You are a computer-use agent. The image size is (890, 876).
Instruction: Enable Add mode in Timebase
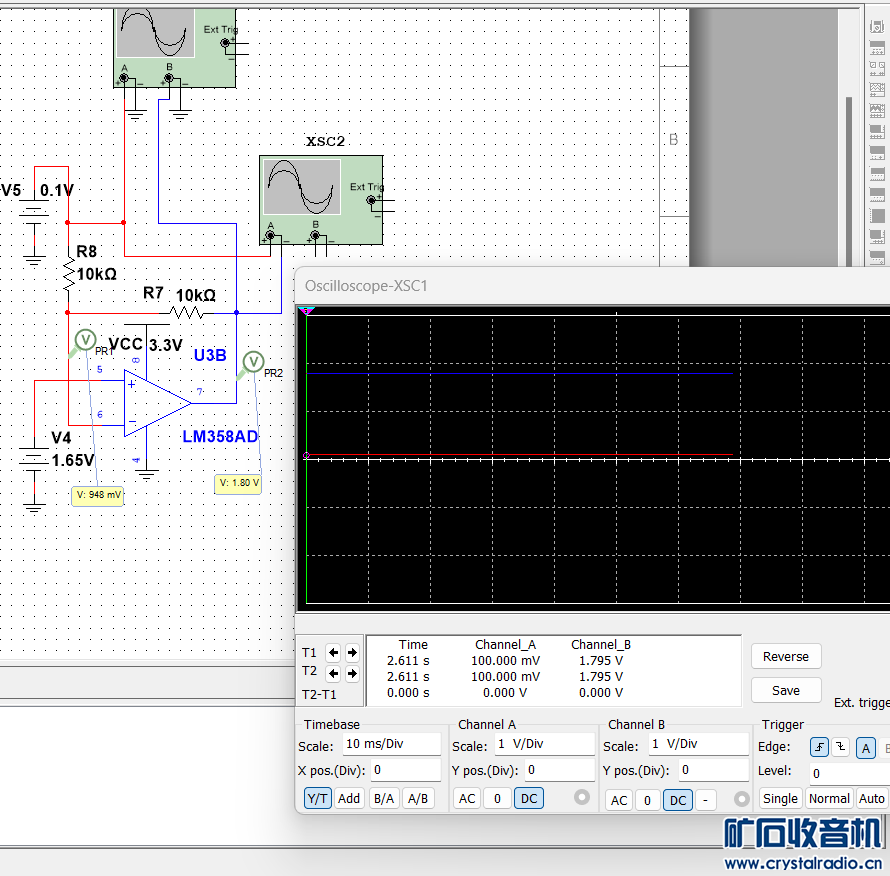349,798
